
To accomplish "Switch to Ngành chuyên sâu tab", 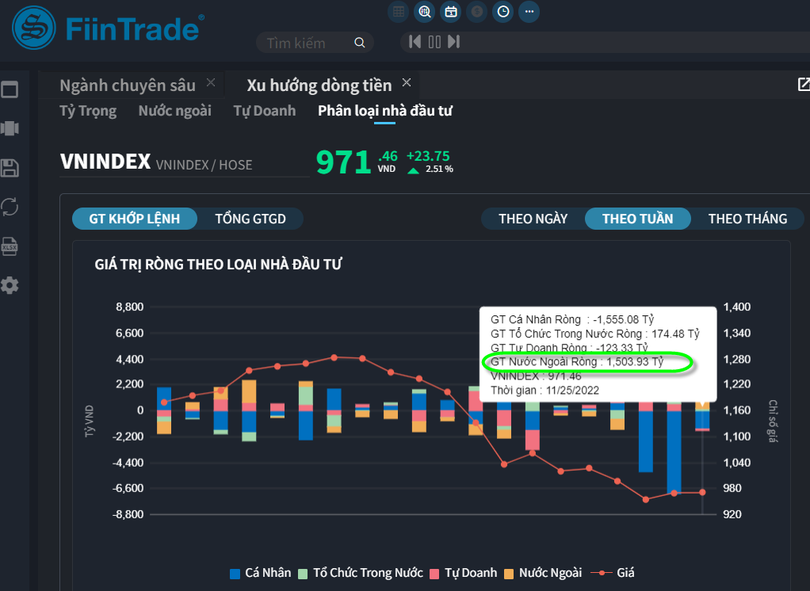I will [x=127, y=85].
